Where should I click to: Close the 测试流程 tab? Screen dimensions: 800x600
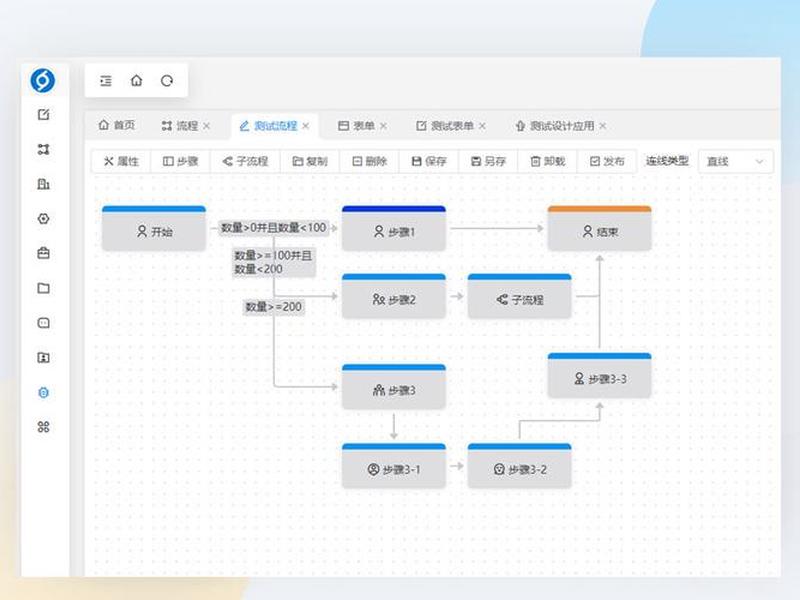306,126
